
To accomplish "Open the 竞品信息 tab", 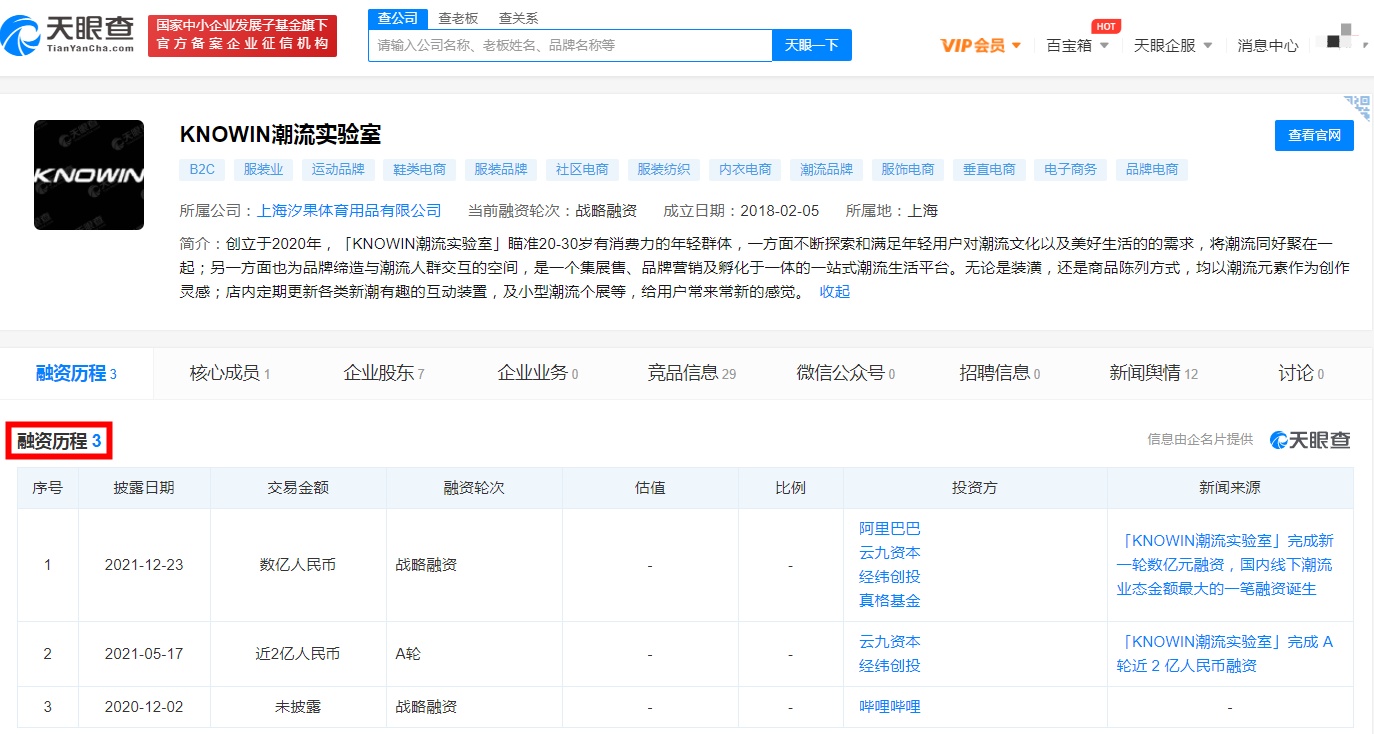I will 692,373.
